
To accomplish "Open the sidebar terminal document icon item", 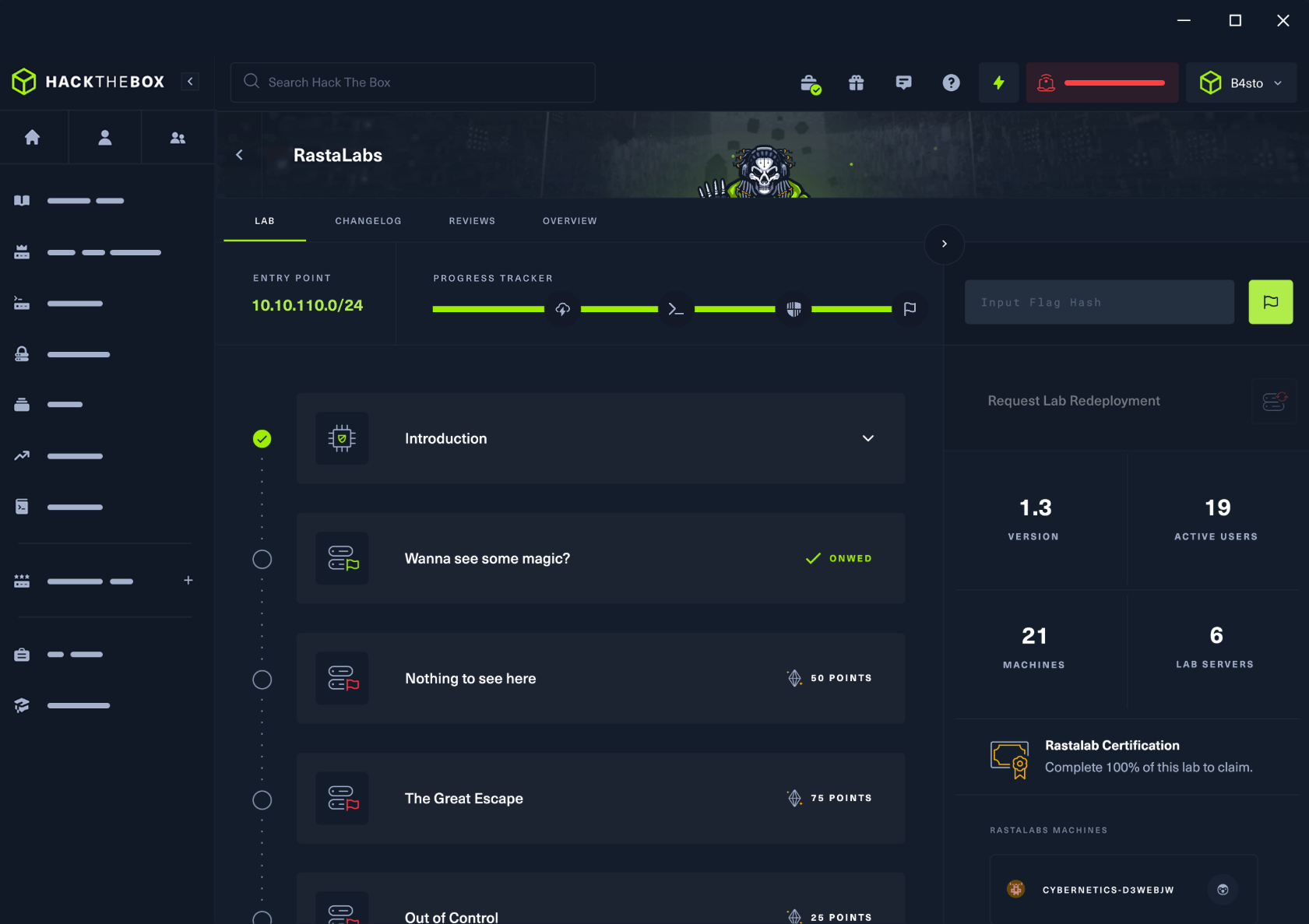I will pyautogui.click(x=22, y=507).
